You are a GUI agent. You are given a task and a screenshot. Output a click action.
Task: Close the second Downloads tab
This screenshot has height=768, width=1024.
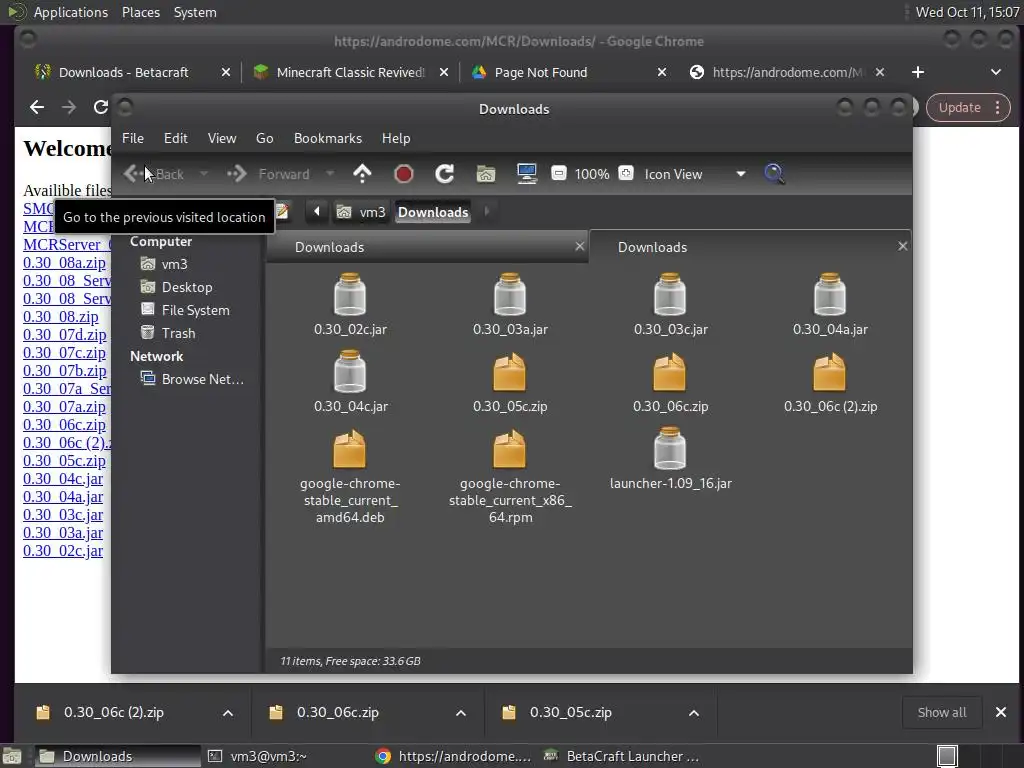pos(903,246)
